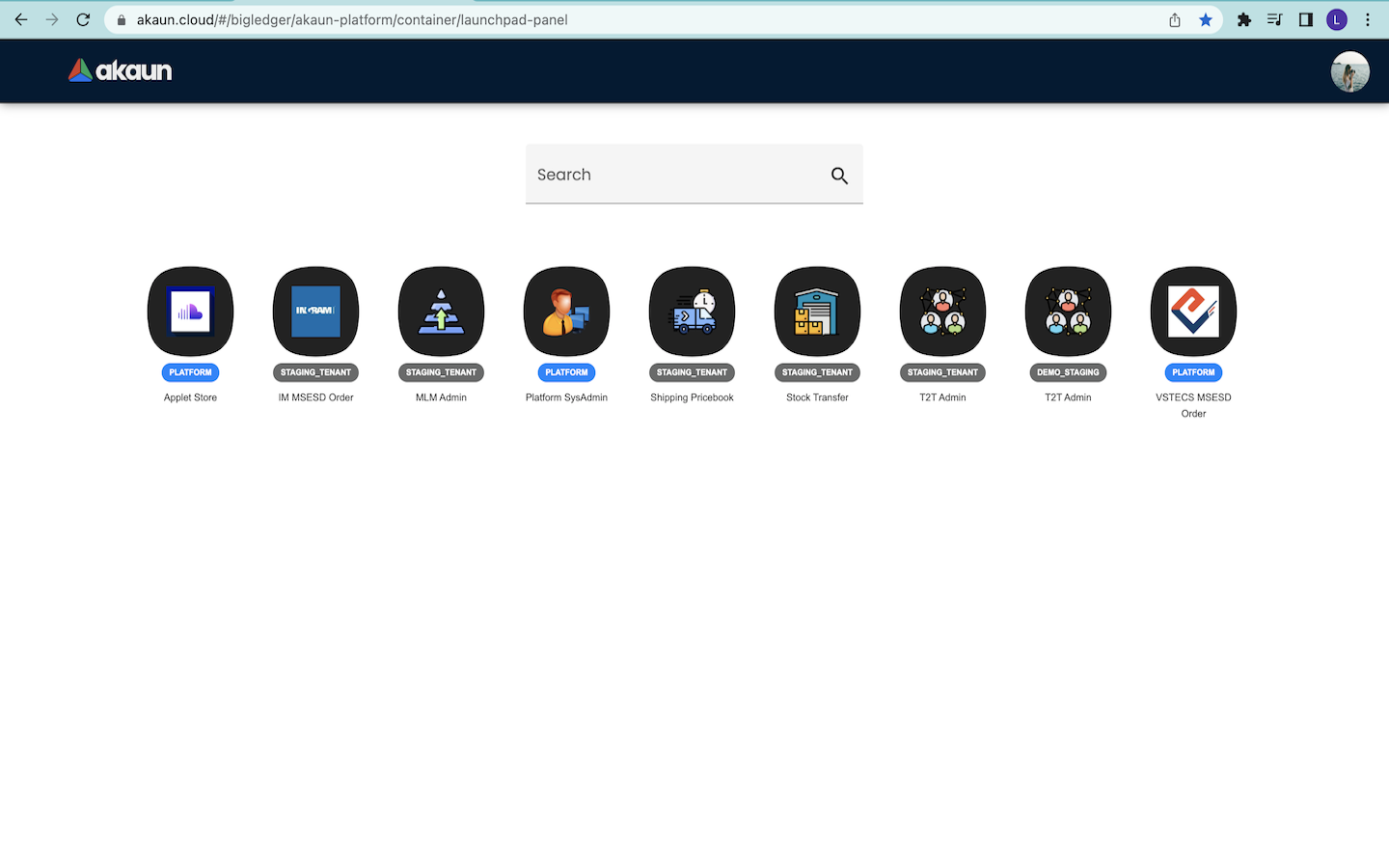Launch the Stock Transfer warehouse icon
This screenshot has height=868, width=1389.
tap(817, 312)
